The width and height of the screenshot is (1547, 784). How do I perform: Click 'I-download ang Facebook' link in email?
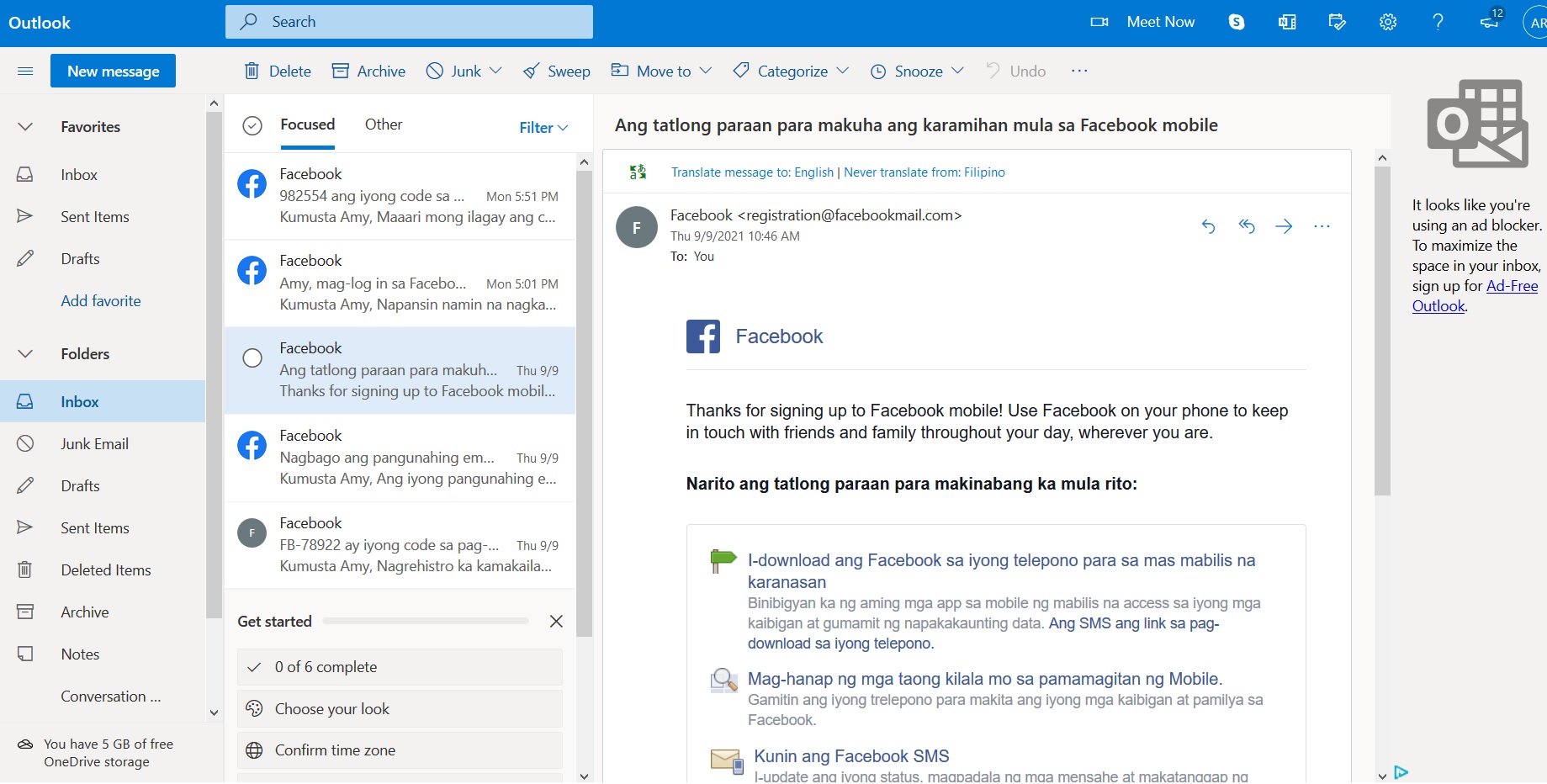1001,571
